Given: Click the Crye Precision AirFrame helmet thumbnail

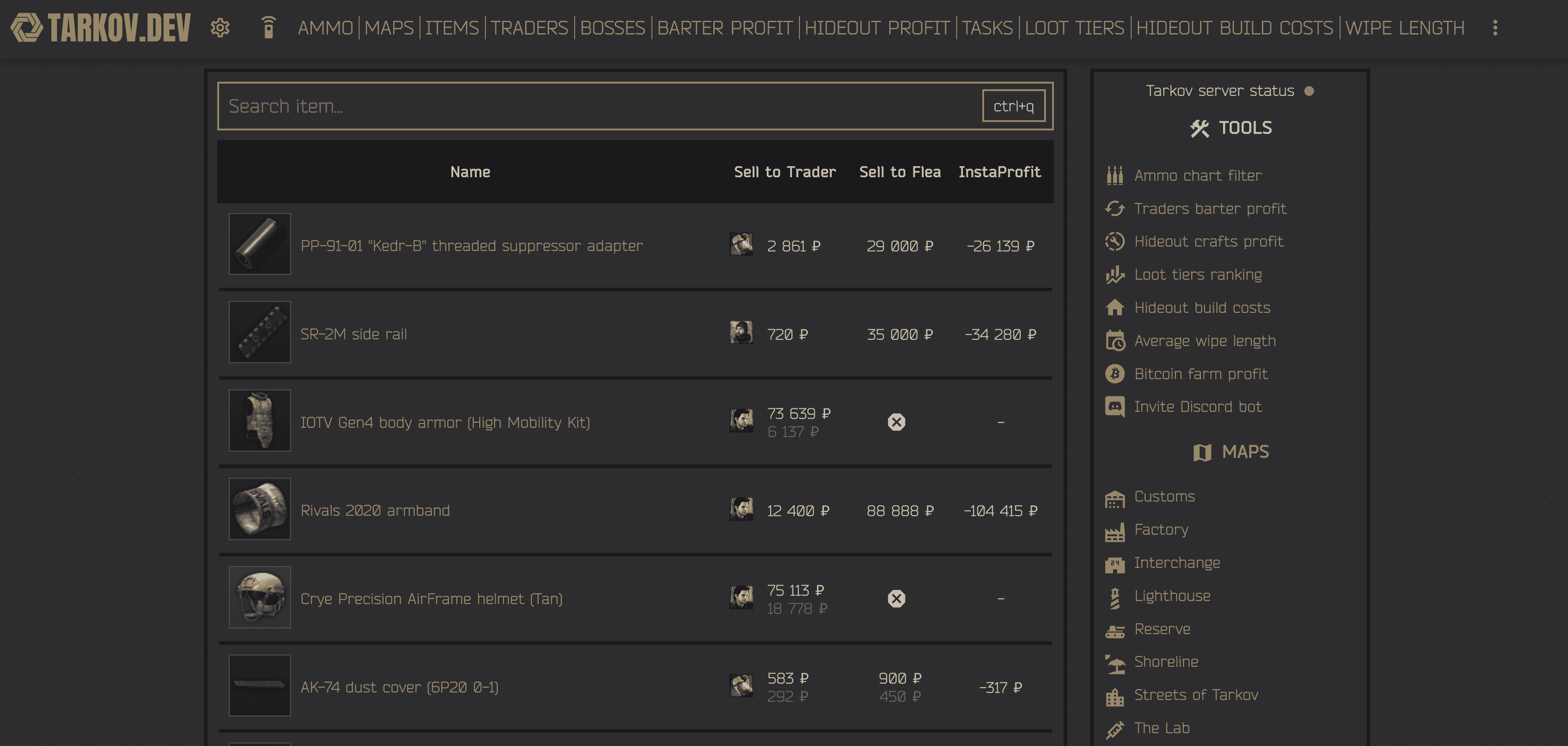Looking at the screenshot, I should (259, 598).
